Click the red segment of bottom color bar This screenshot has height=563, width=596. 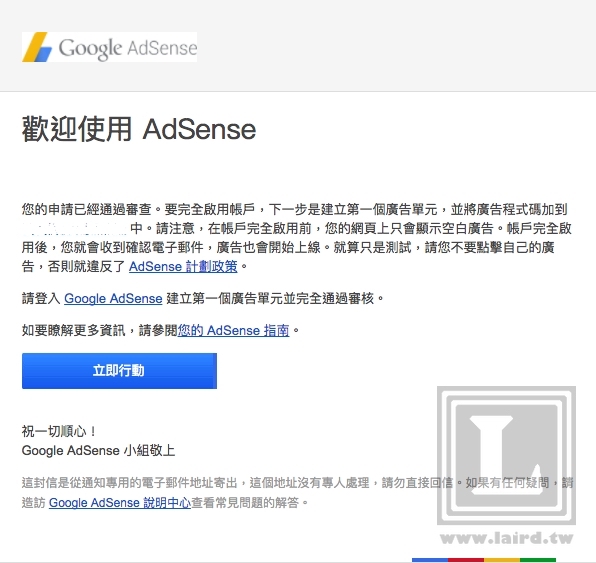click(466, 560)
